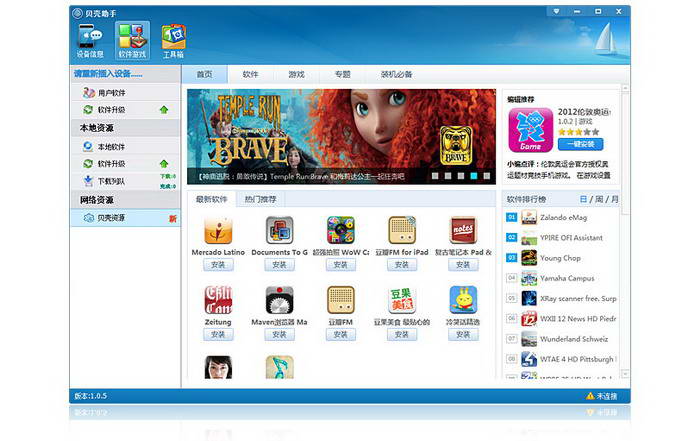Screen dimensions: 700x441
Task: Select the first banner slide dot
Action: (435, 176)
